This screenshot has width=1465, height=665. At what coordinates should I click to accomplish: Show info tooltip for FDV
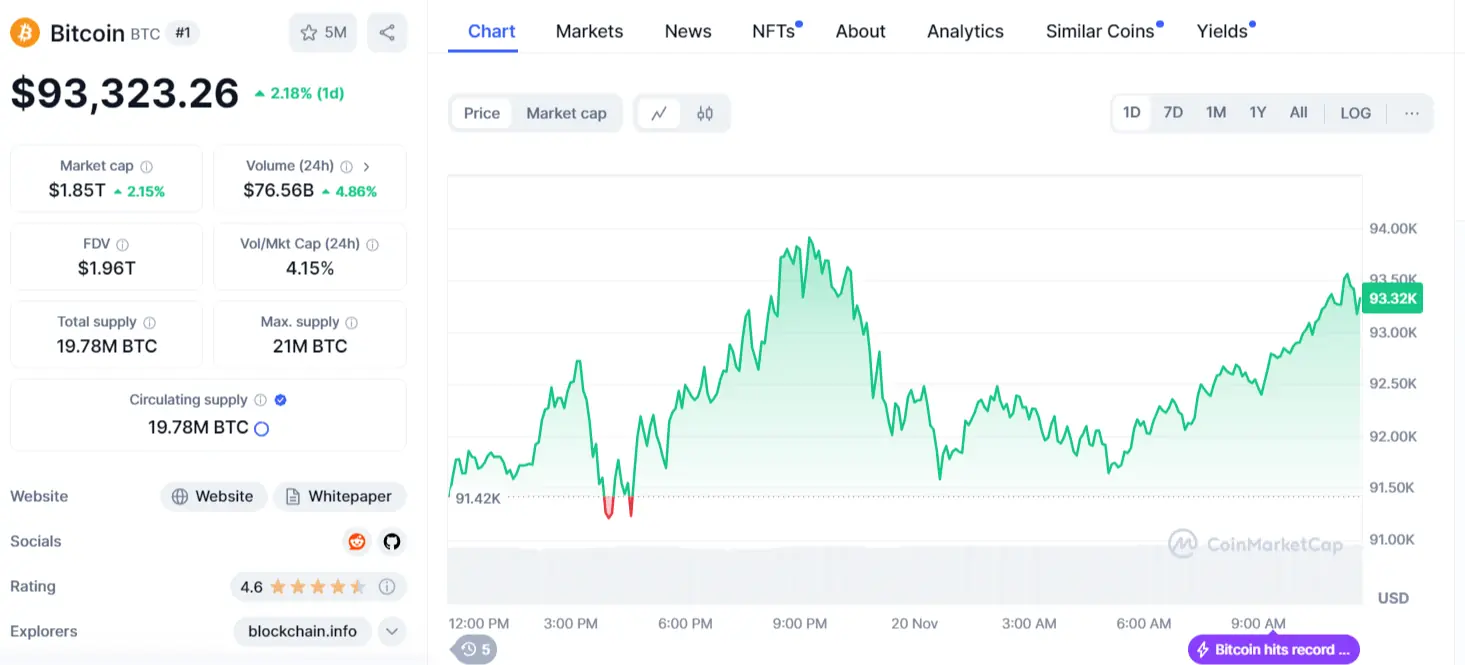click(122, 245)
